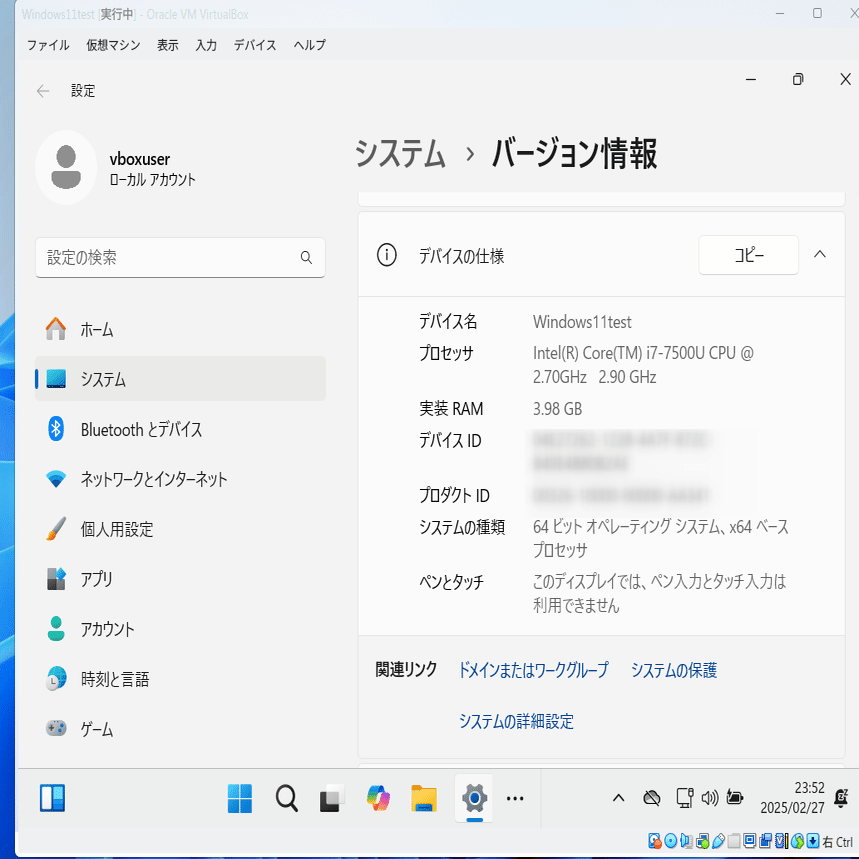Open the Copilot icon on the taskbar
859x859 pixels.
point(378,798)
